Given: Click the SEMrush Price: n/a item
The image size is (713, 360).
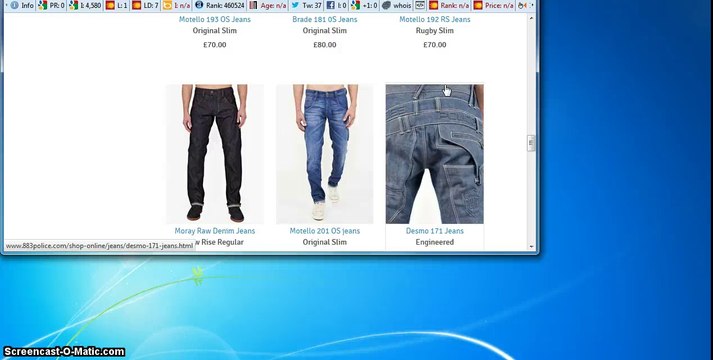Looking at the screenshot, I should pos(493,5).
